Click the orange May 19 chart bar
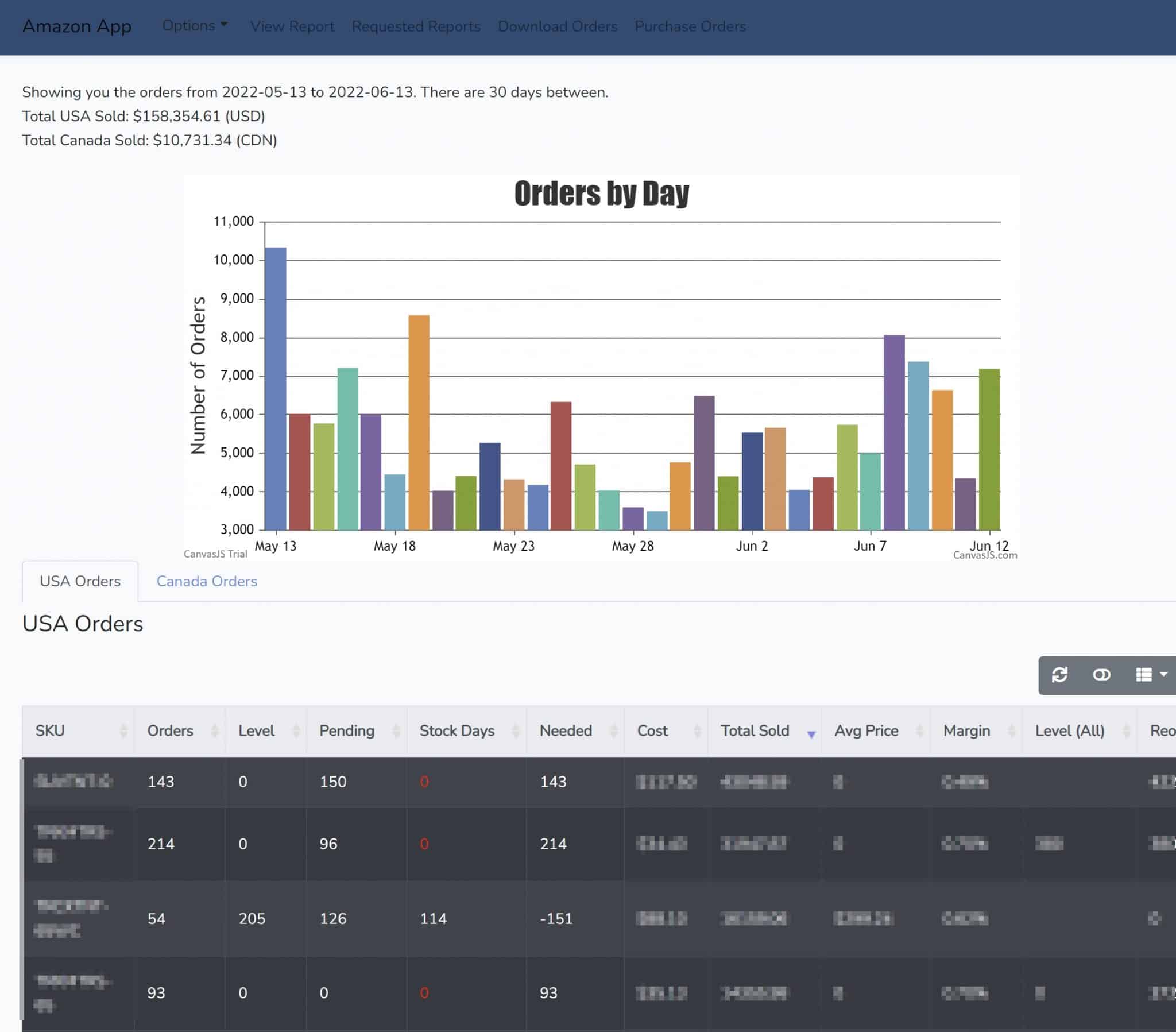Image resolution: width=1176 pixels, height=1032 pixels. pyautogui.click(x=419, y=423)
